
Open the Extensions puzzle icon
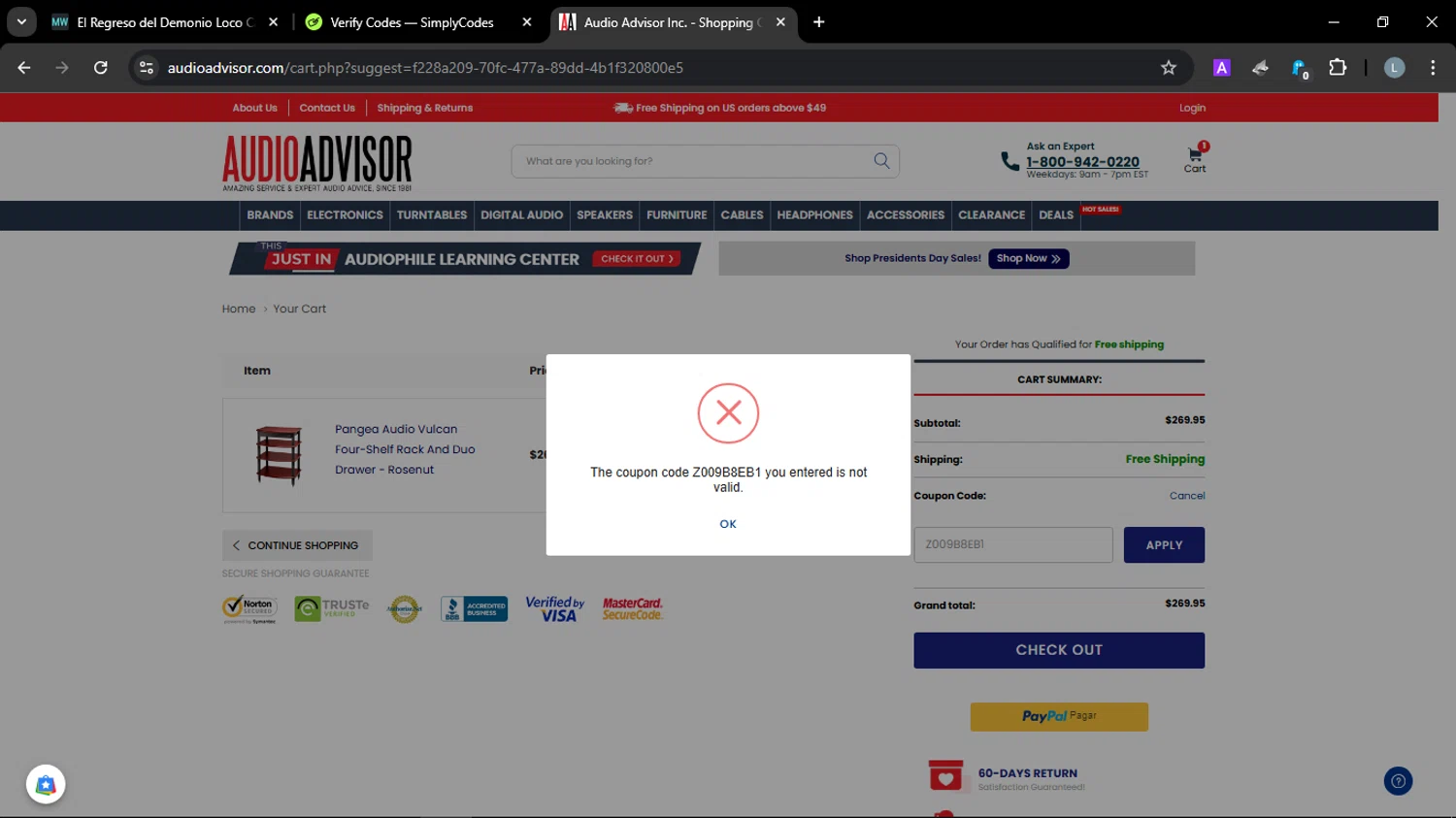[1338, 68]
